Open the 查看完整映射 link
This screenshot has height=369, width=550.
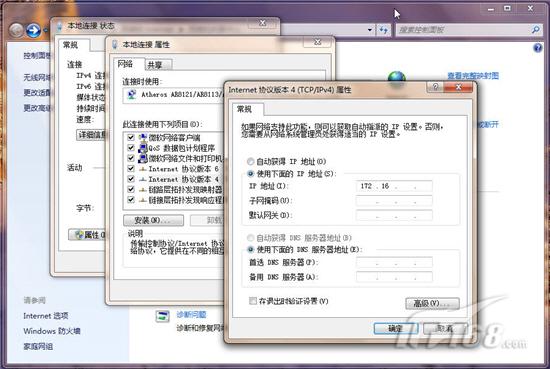(x=473, y=76)
